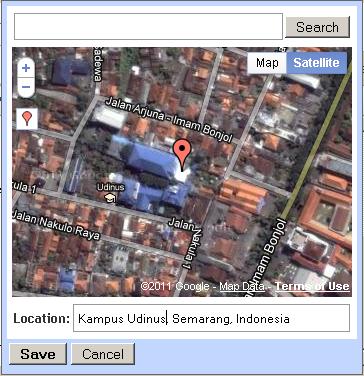This screenshot has width=364, height=376.
Task: Click into the Location text field
Action: 211,318
